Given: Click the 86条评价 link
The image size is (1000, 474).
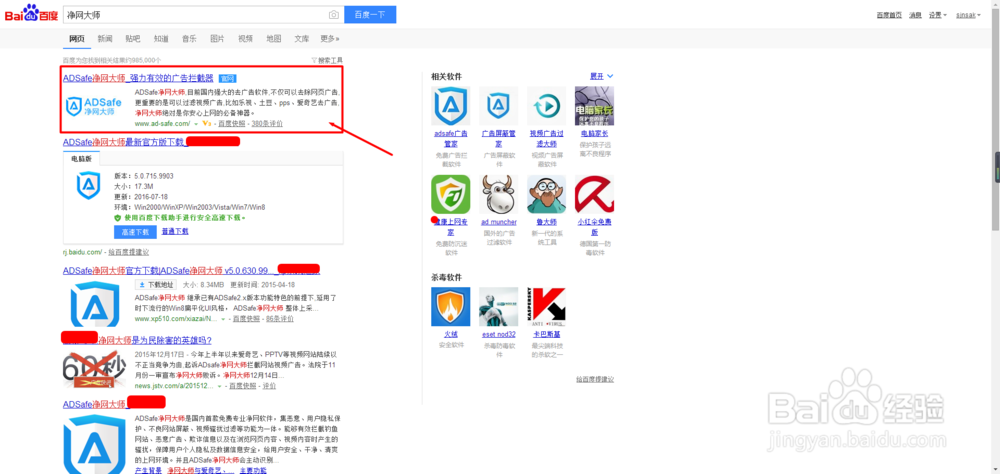Looking at the screenshot, I should [x=280, y=318].
